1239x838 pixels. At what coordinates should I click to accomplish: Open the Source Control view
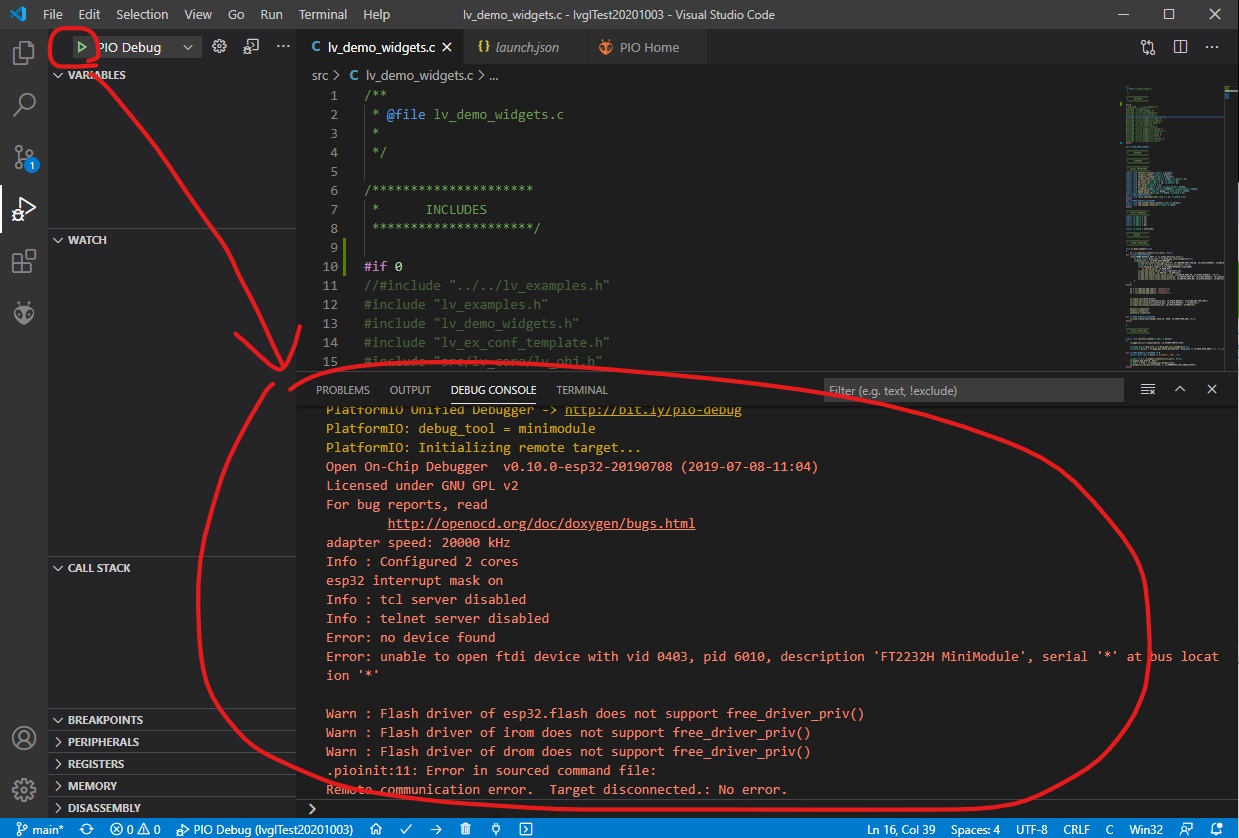pyautogui.click(x=24, y=157)
